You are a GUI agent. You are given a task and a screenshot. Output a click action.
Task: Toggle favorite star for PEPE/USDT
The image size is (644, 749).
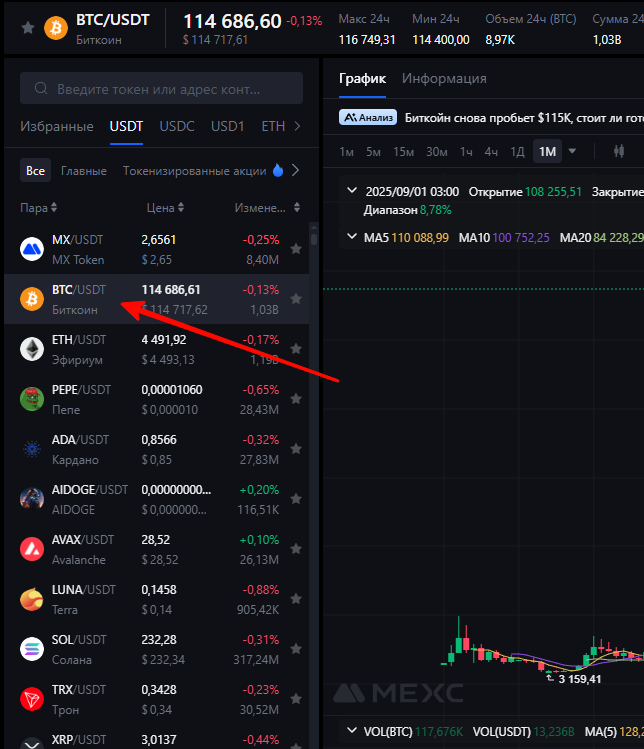pyautogui.click(x=296, y=399)
